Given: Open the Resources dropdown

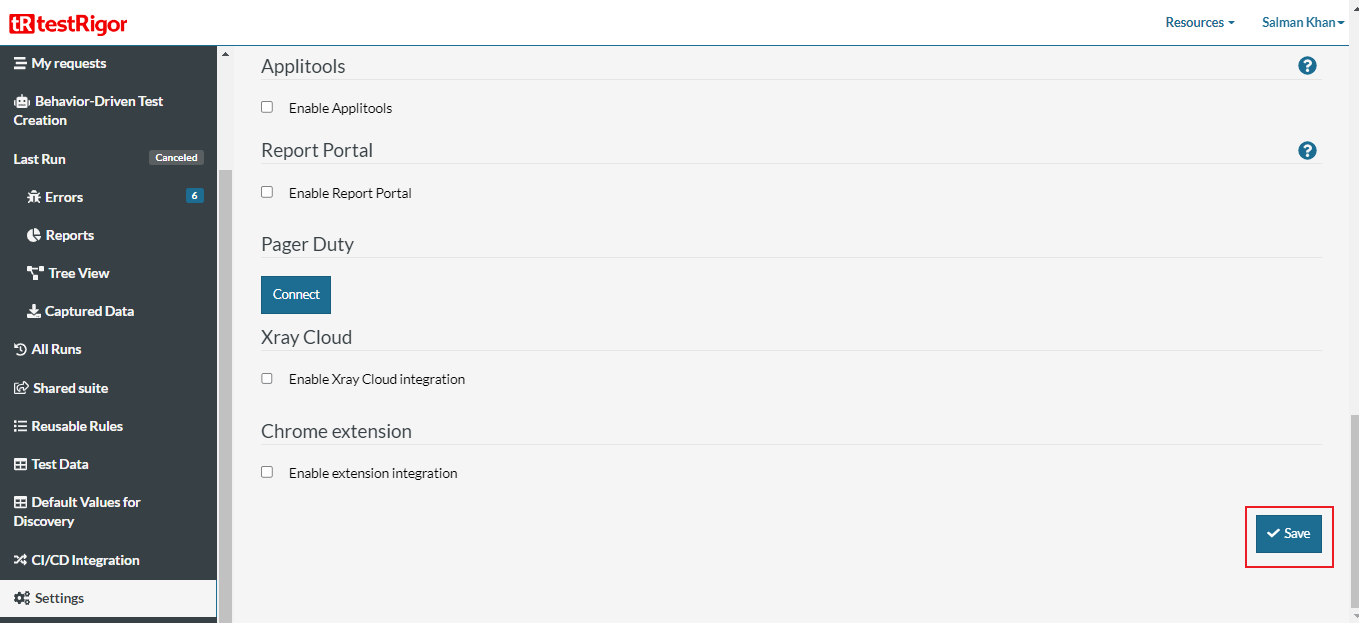Looking at the screenshot, I should coord(1199,21).
